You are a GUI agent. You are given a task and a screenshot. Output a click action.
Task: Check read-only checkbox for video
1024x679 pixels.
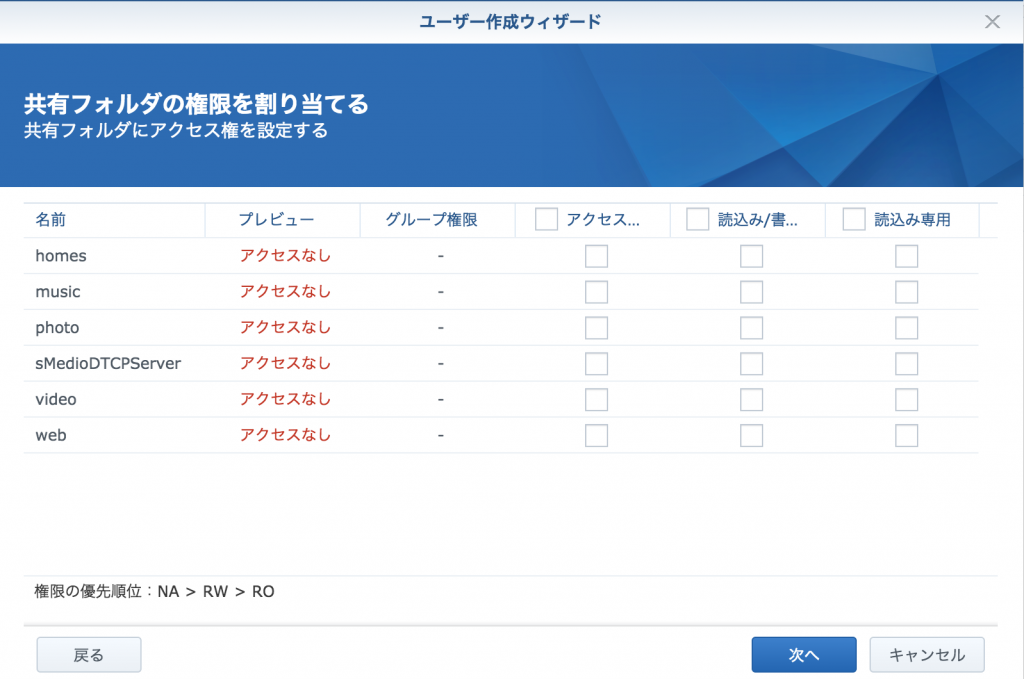(906, 400)
